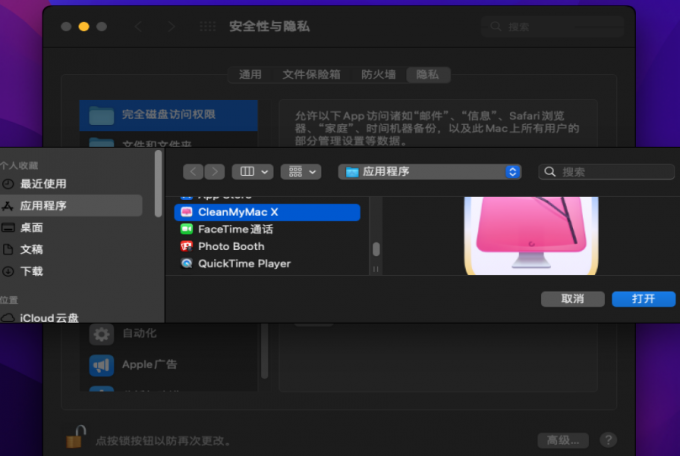Click the document icon beside 文稿
Viewport: 680px width, 456px height.
pos(8,249)
